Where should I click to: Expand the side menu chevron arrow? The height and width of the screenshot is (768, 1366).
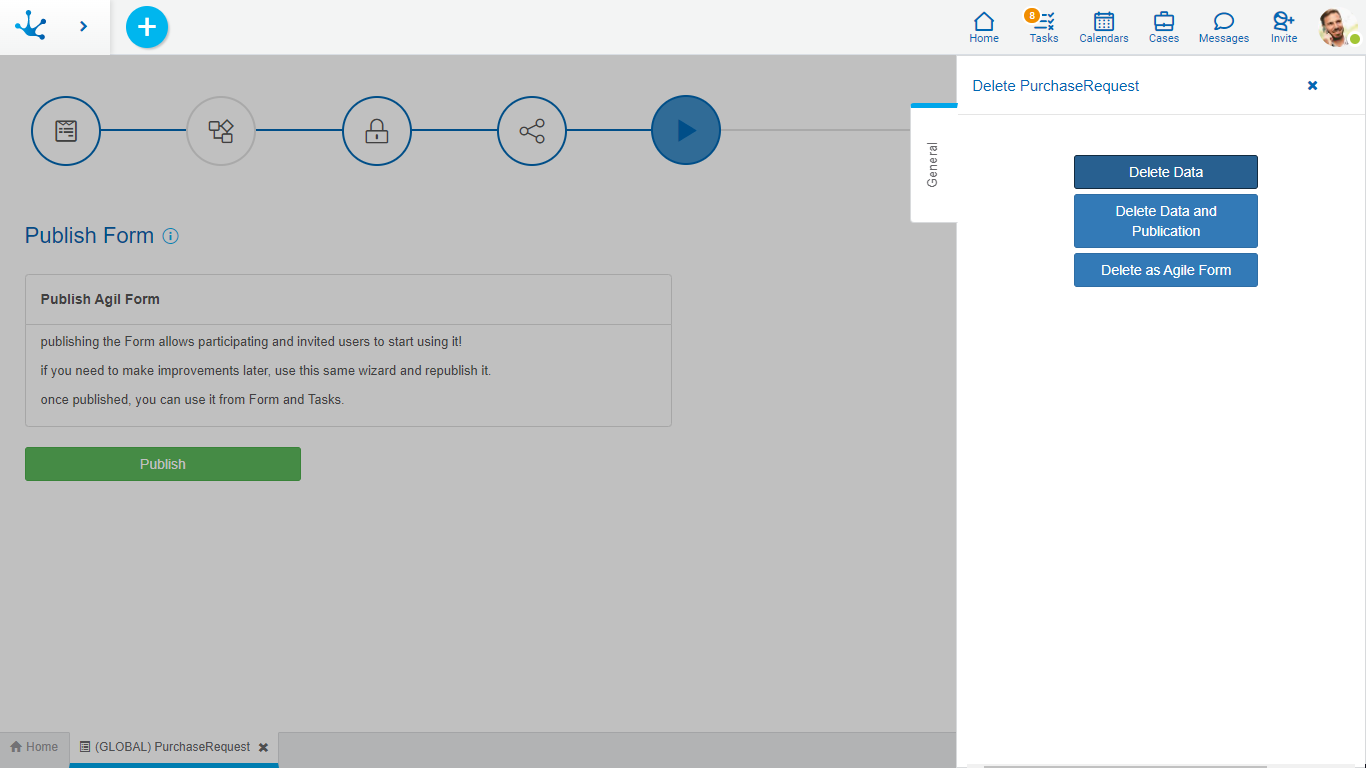[x=83, y=26]
